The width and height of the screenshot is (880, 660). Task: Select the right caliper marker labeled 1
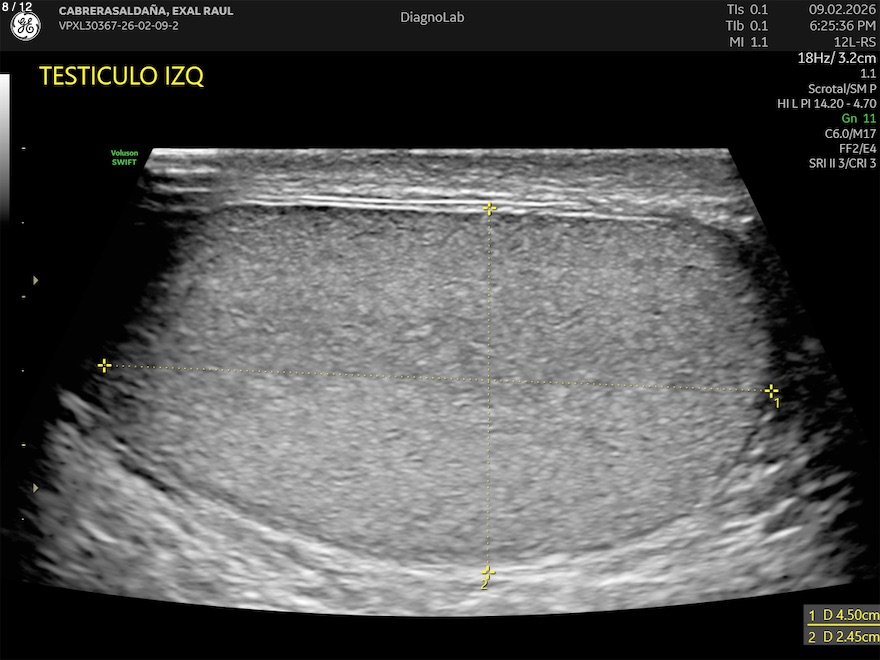pos(771,390)
